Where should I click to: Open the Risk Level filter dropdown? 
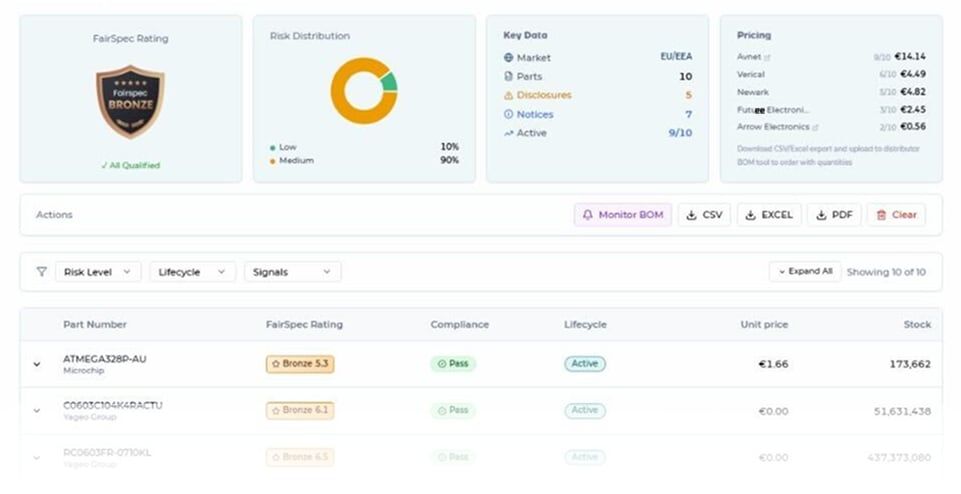click(98, 272)
